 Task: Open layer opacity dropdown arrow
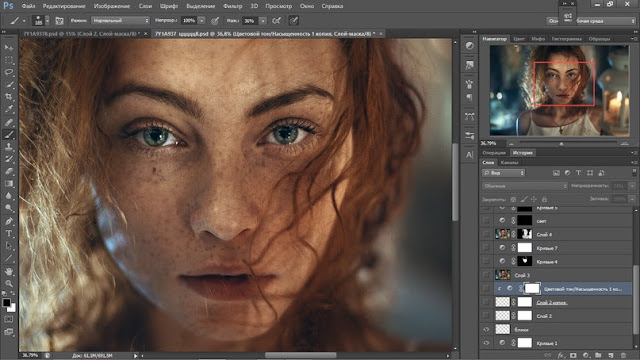pyautogui.click(x=632, y=186)
